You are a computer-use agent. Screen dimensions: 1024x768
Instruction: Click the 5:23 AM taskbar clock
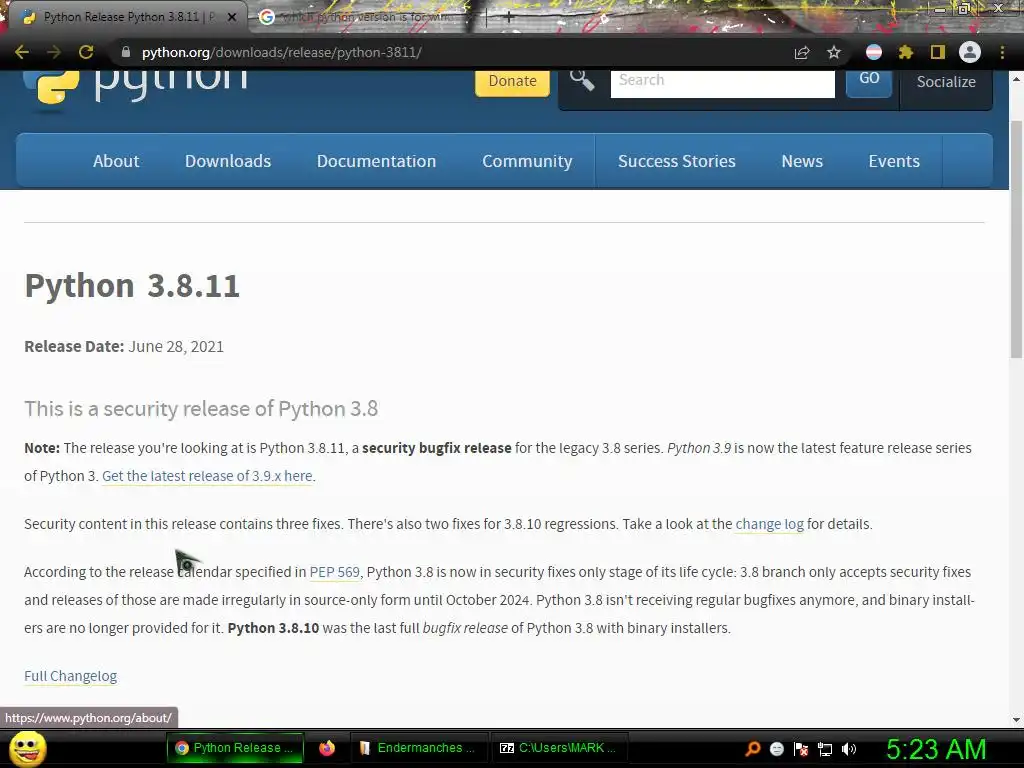point(936,748)
